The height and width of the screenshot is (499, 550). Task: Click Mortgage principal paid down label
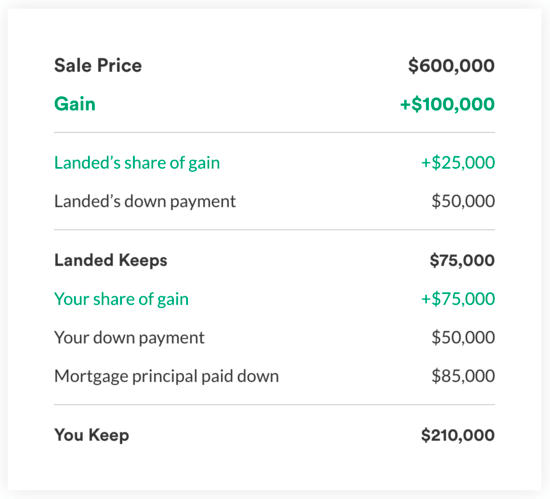[167, 376]
